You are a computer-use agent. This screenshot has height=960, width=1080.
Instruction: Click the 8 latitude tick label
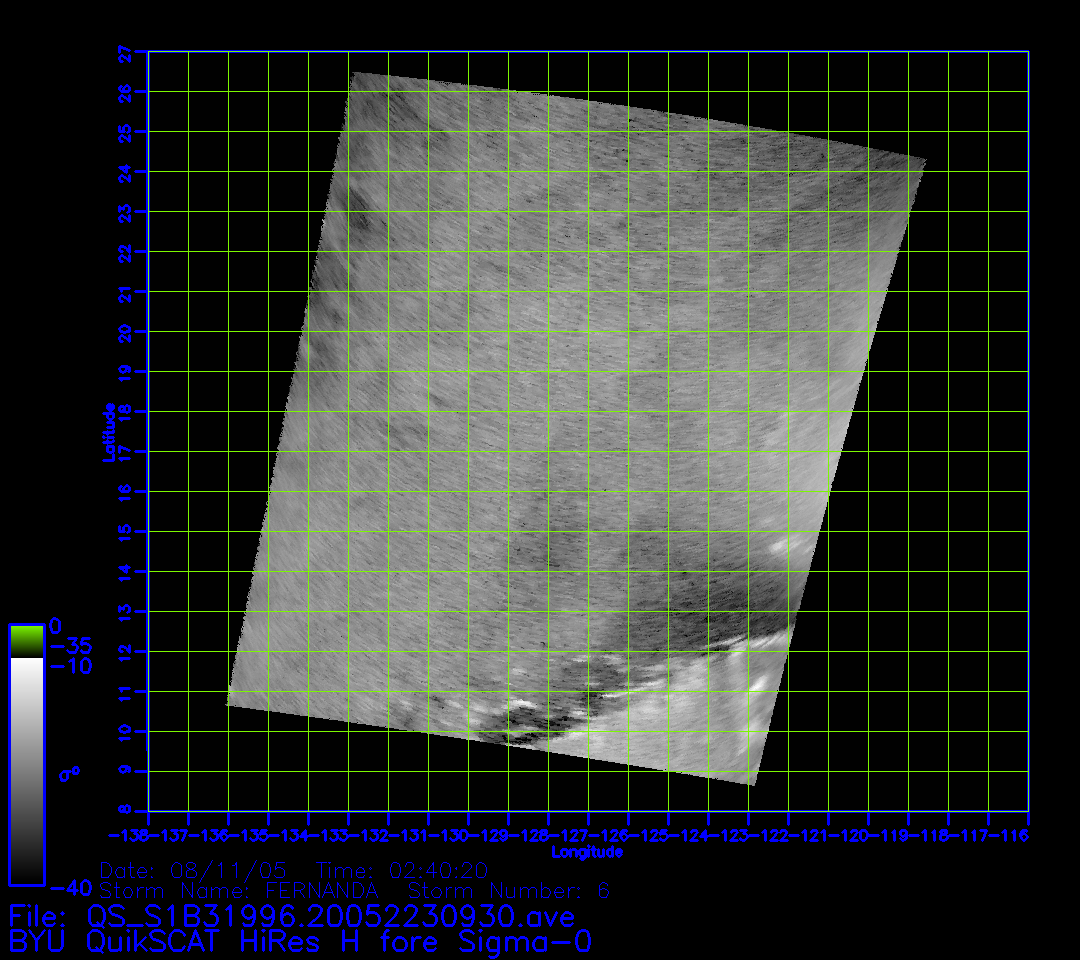point(125,811)
